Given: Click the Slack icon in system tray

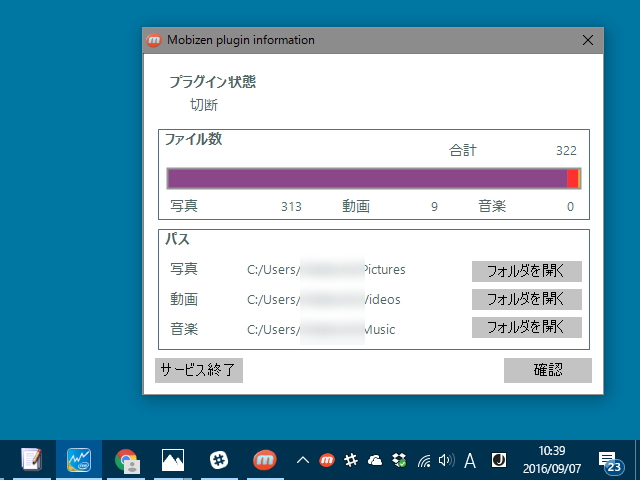Looking at the screenshot, I should click(351, 460).
